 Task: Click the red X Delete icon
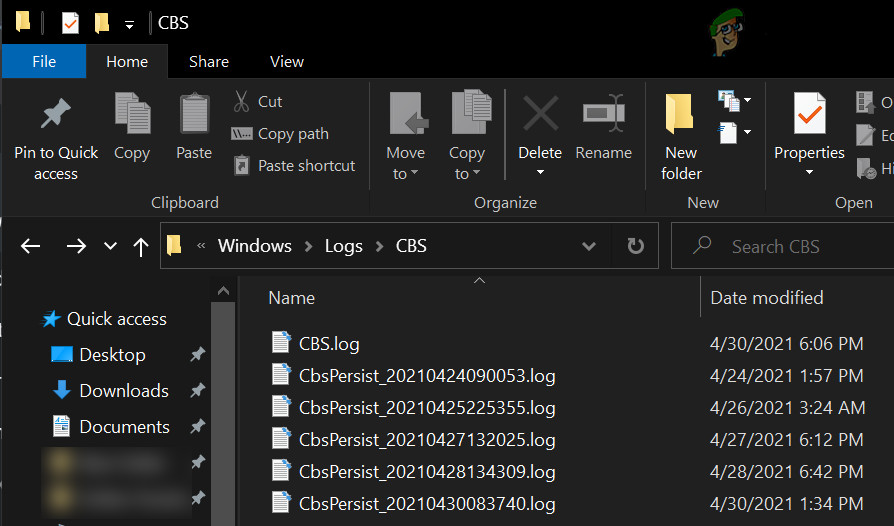(x=540, y=115)
